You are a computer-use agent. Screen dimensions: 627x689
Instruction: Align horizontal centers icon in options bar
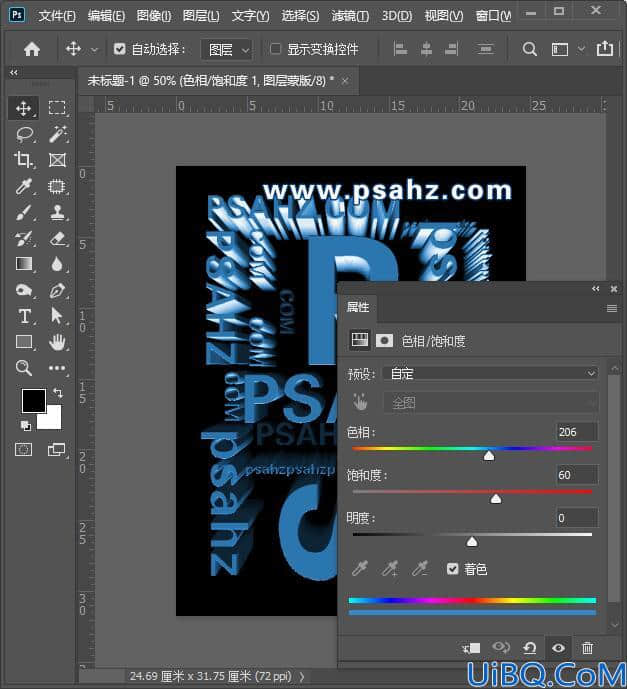point(426,49)
